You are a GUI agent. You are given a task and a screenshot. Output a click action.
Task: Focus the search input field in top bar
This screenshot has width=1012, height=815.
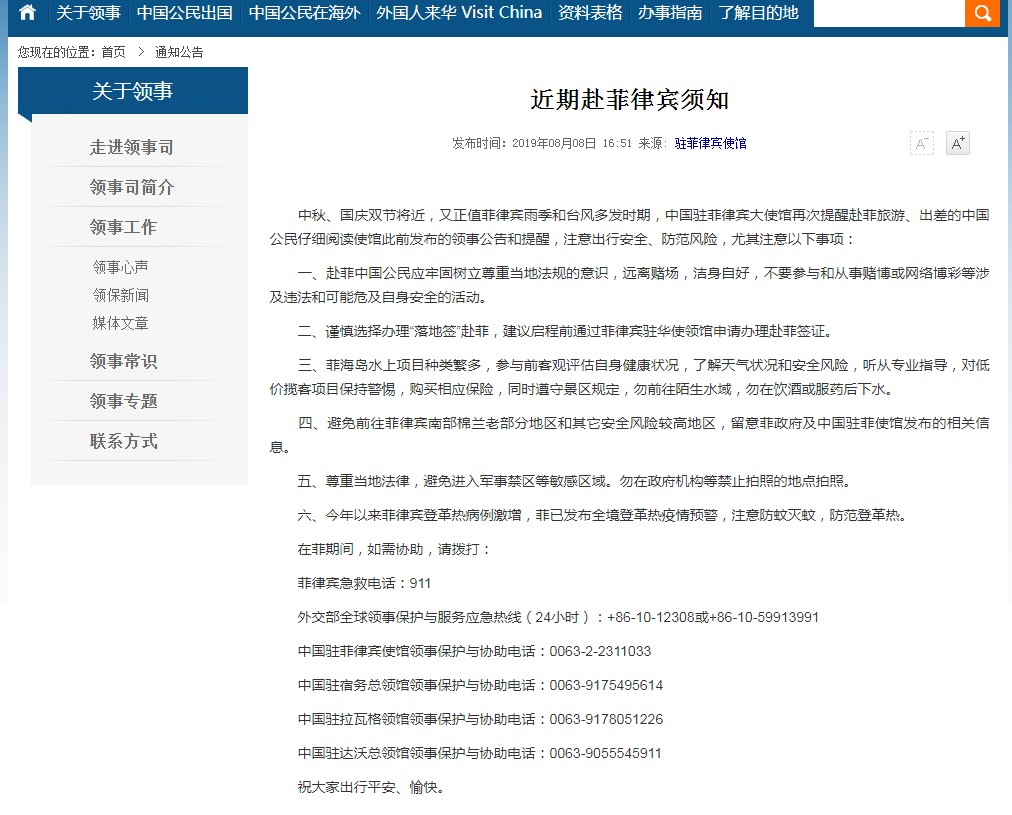coord(889,13)
